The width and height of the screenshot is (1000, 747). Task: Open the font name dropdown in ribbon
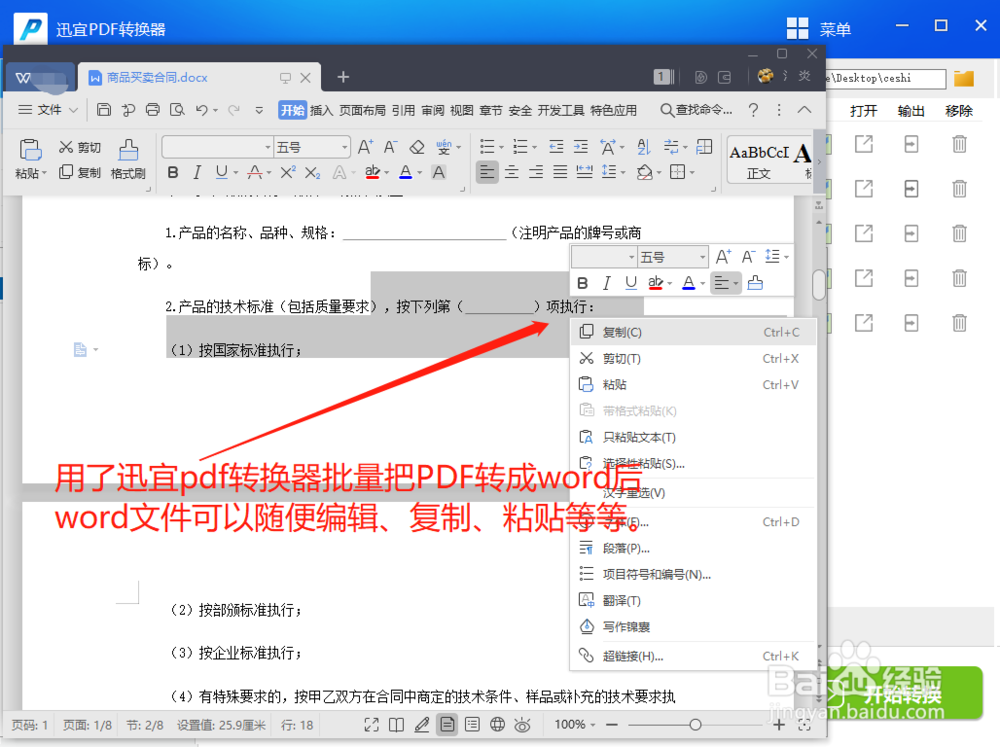click(268, 147)
